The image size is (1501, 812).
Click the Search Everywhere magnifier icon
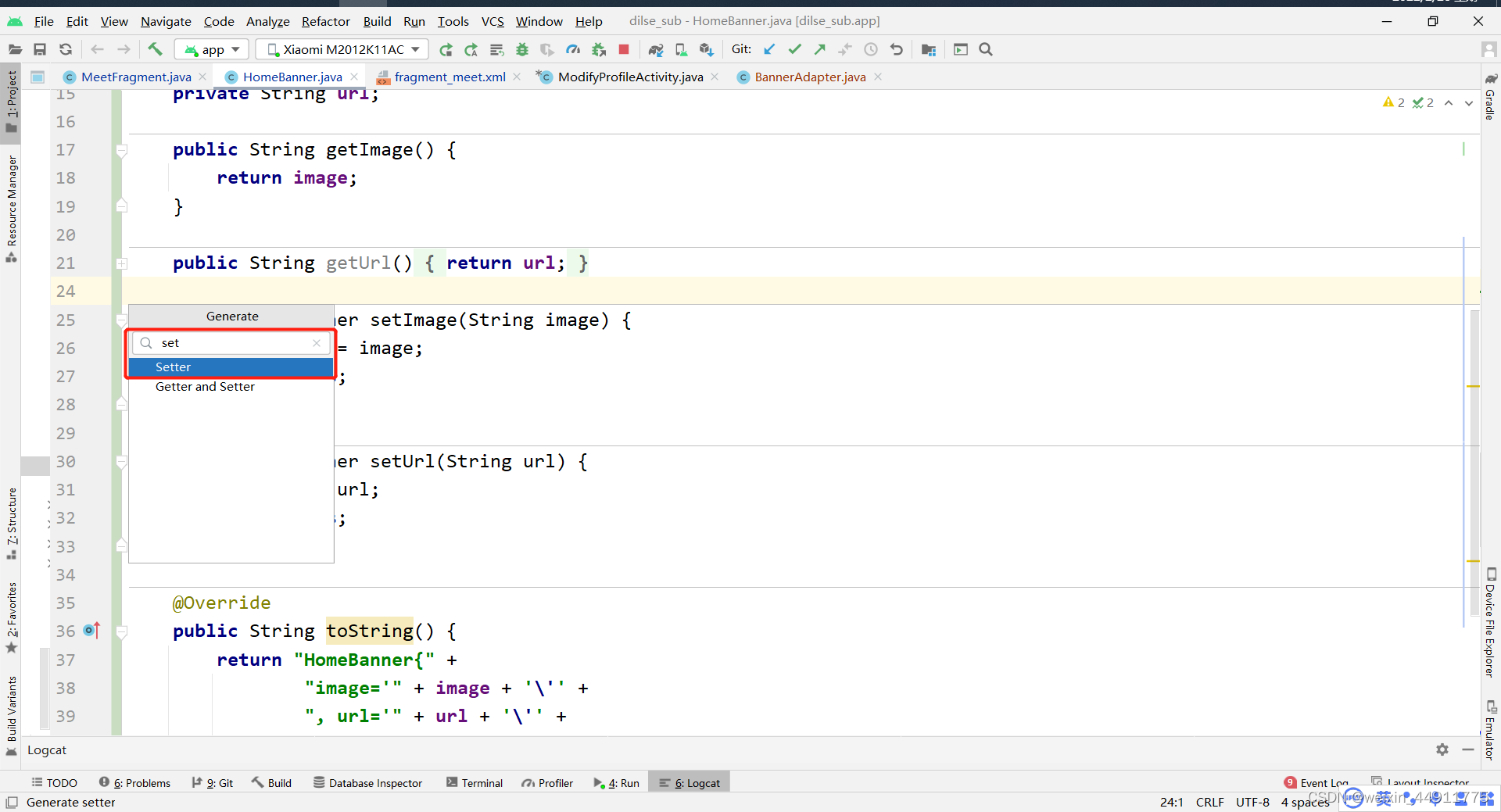tap(986, 49)
